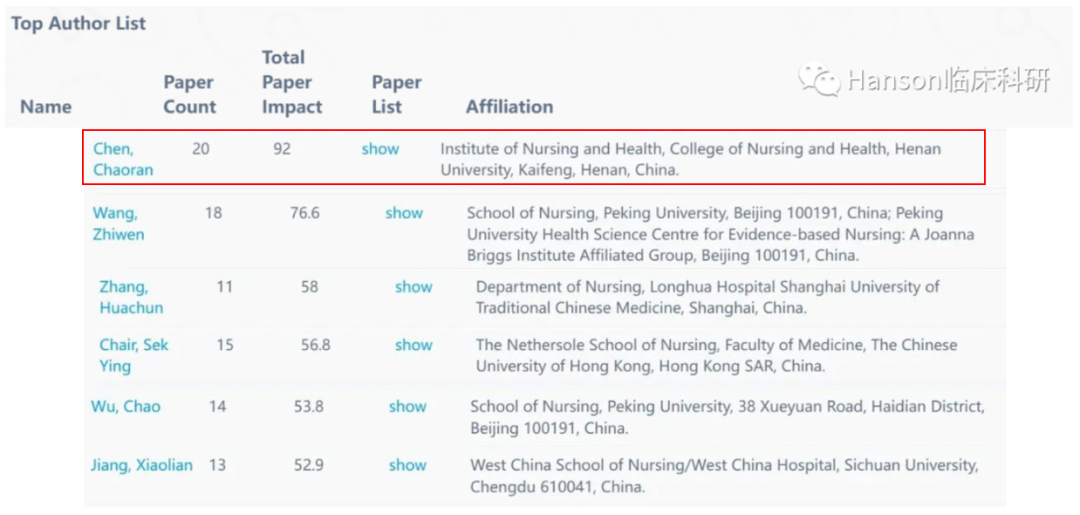The image size is (1080, 515).
Task: Open Zhang, Huachun author link
Action: point(131,297)
